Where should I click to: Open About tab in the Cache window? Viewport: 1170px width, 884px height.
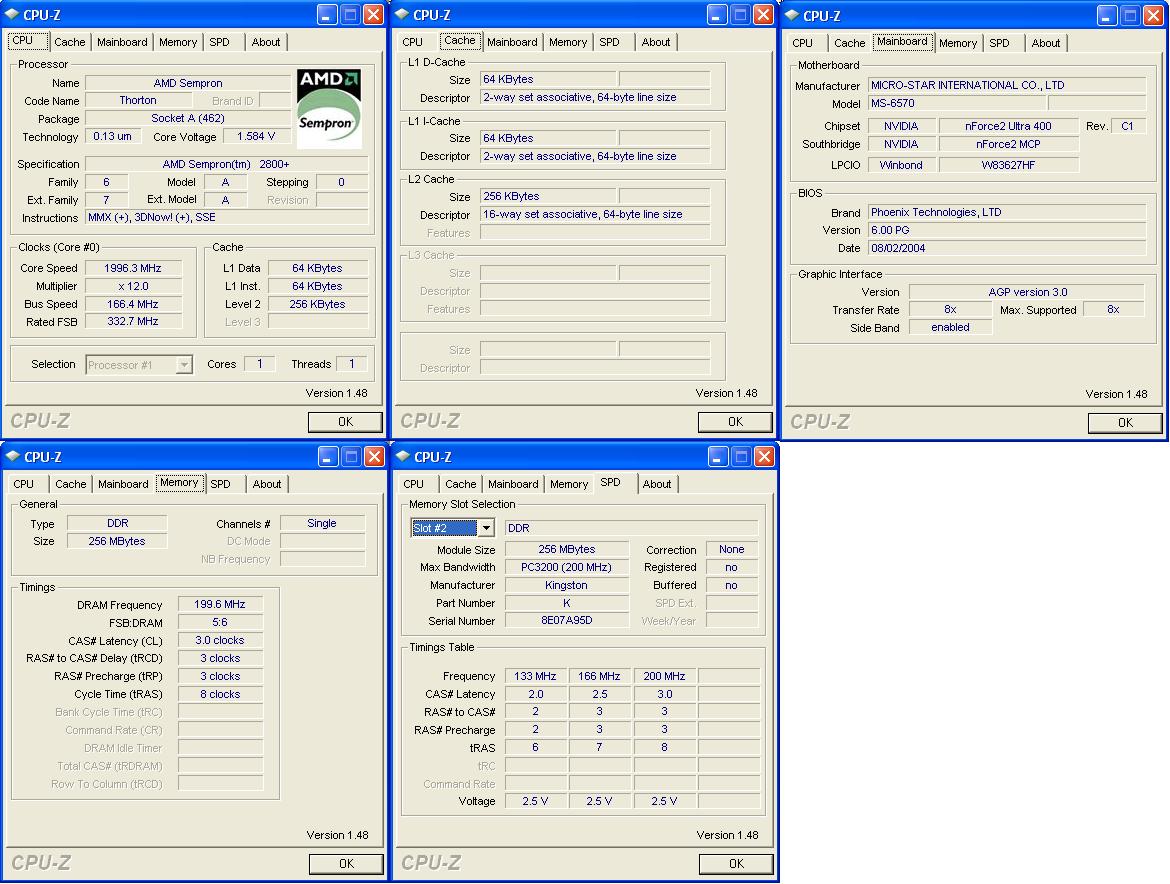pyautogui.click(x=656, y=43)
